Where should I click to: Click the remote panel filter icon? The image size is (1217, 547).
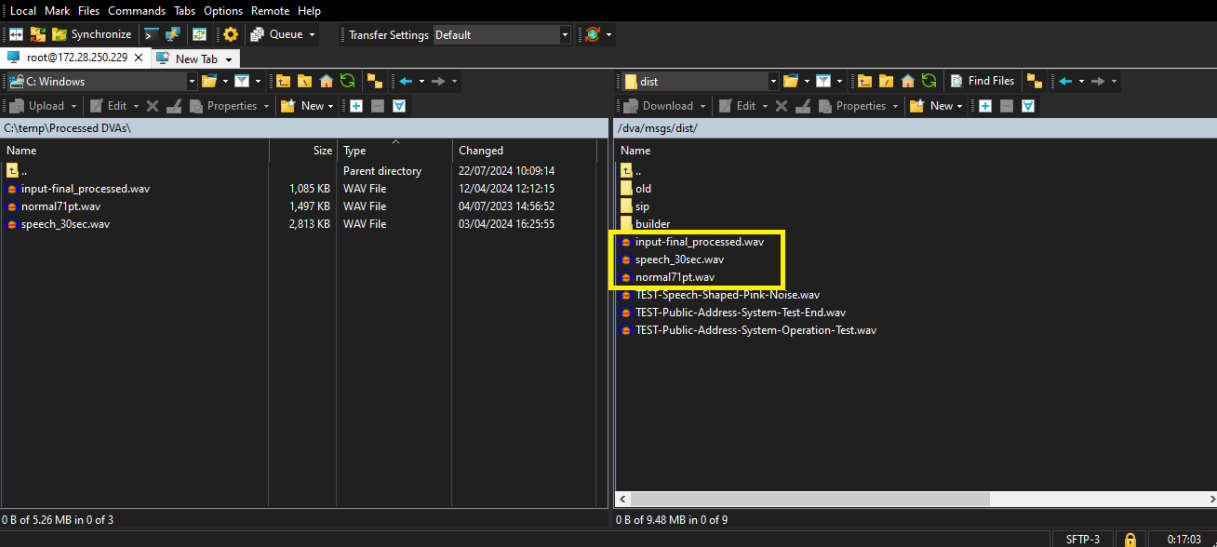823,81
